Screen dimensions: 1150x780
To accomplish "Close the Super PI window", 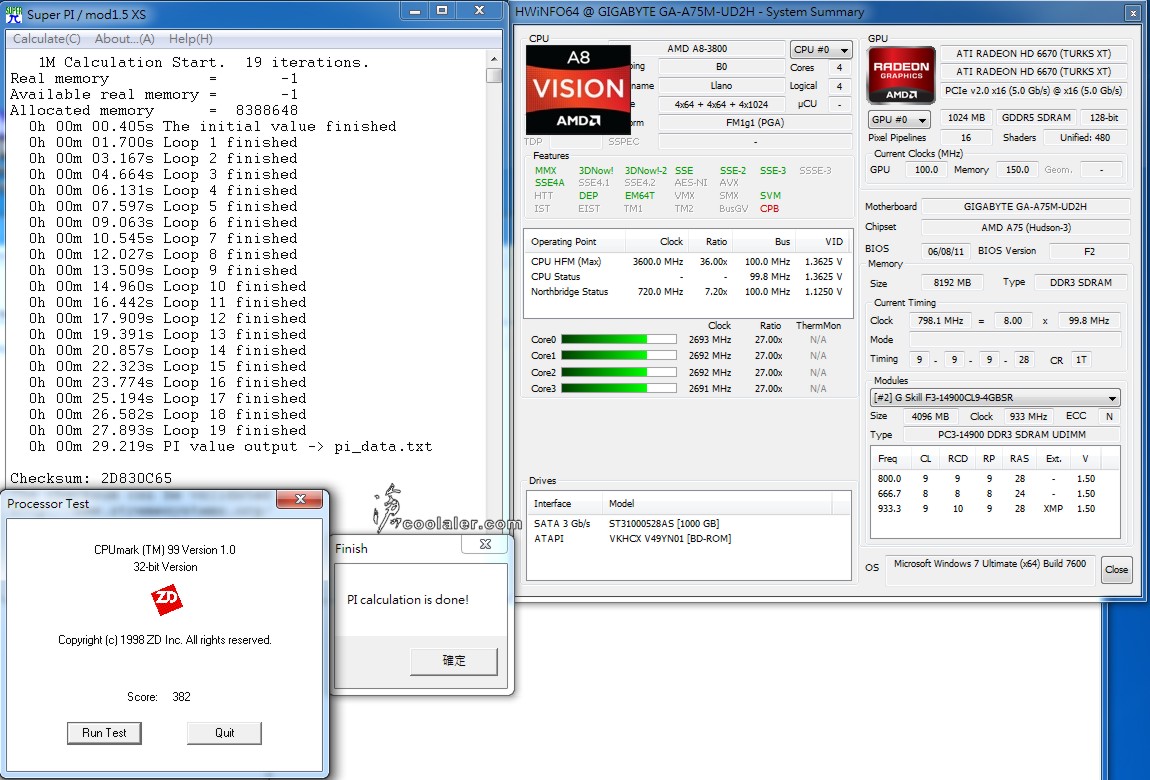I will 479,11.
